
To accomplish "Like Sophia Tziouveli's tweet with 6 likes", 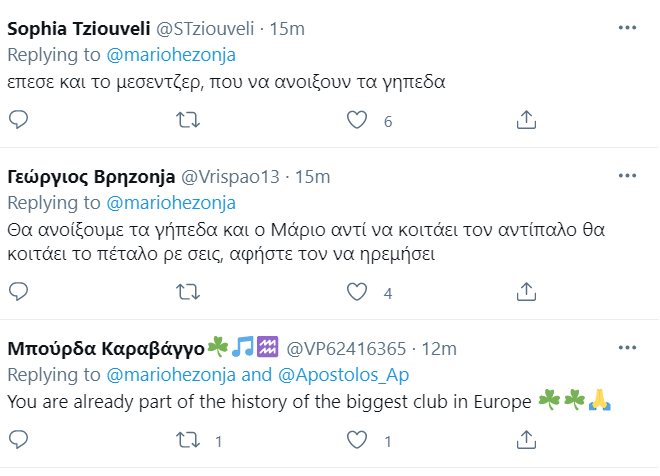I will [357, 120].
